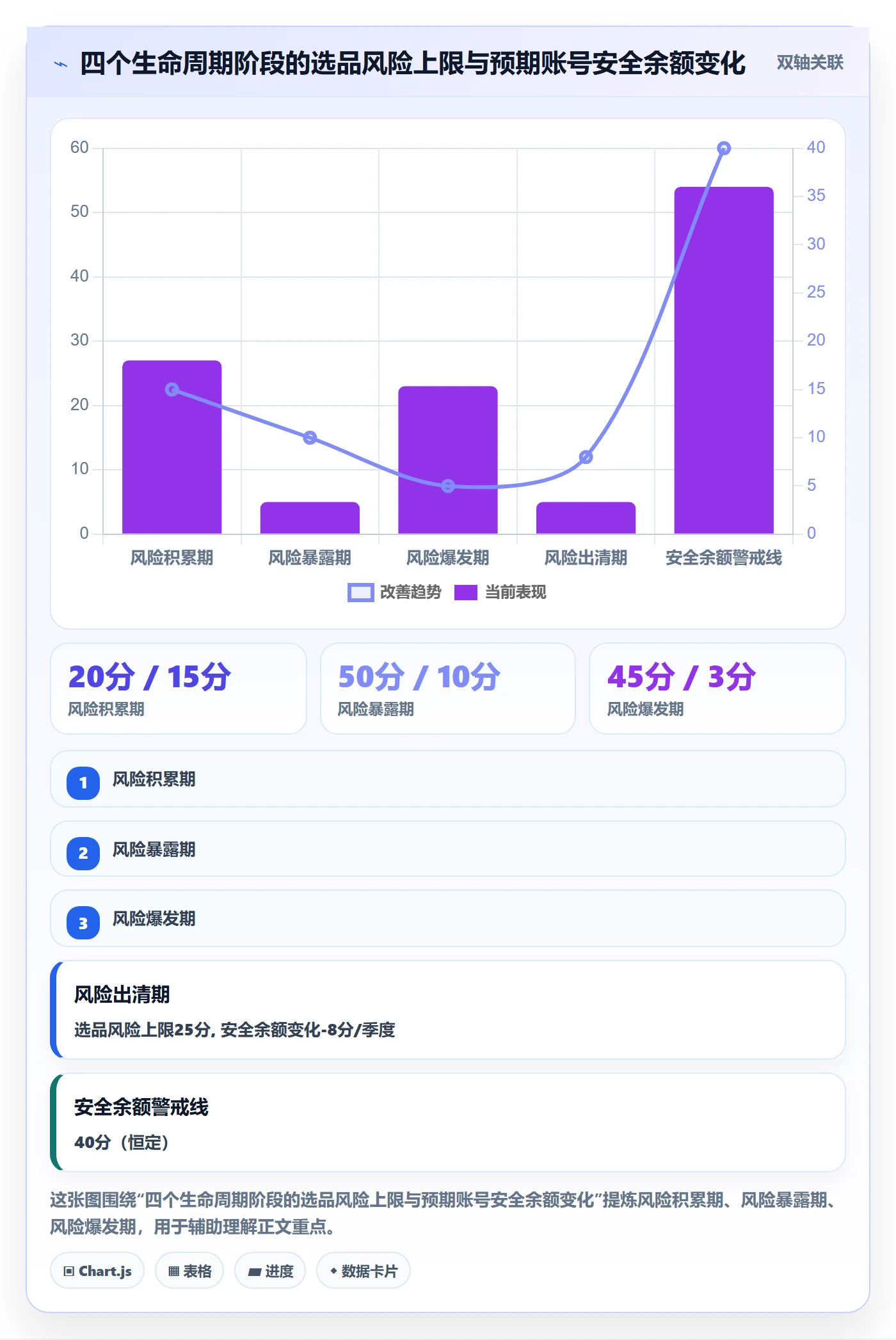Toggle the 改善趋势 legend swatch
This screenshot has height=1340, width=896.
360,593
